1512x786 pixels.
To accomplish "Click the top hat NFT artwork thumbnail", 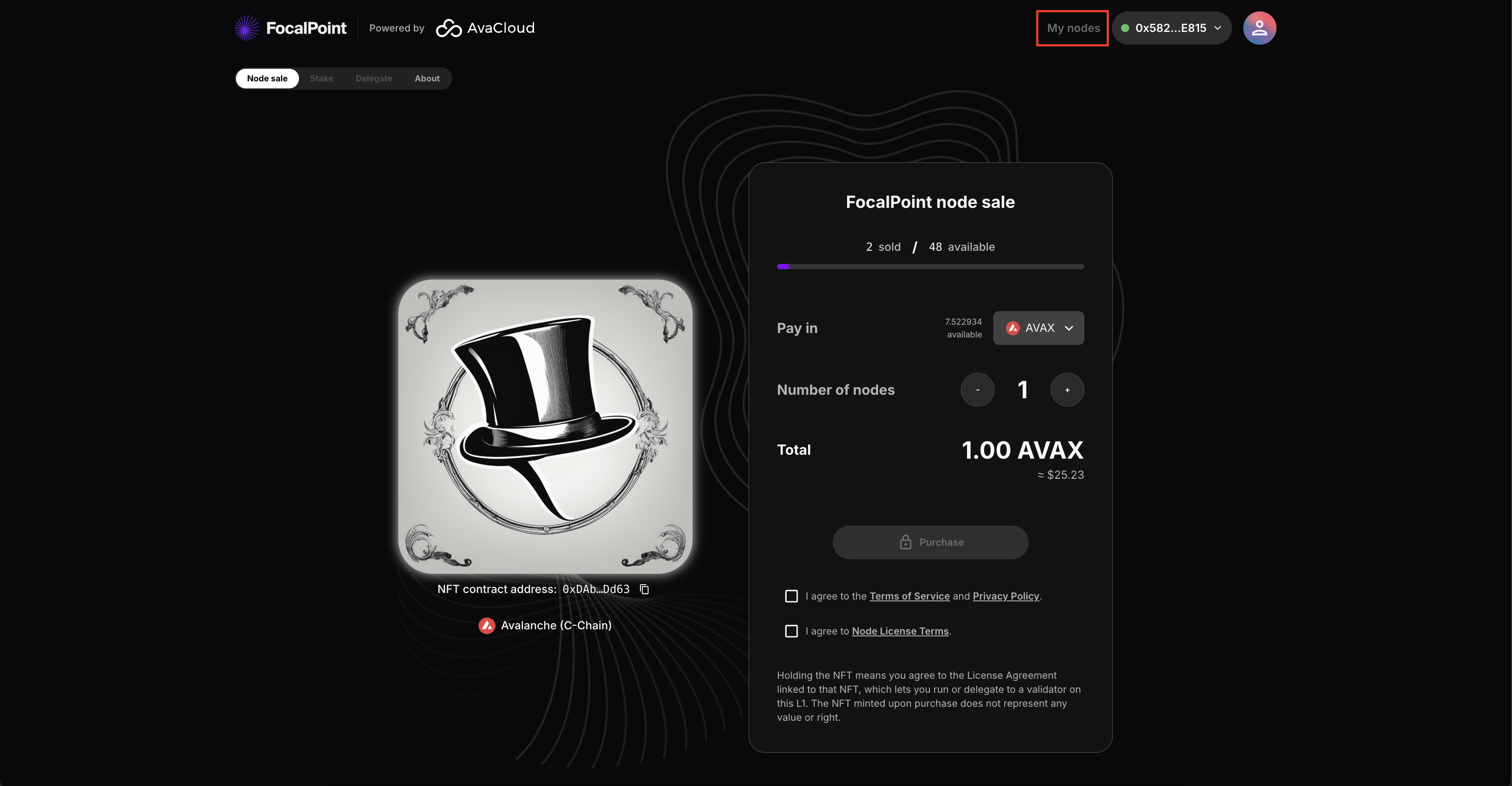I will coord(545,427).
